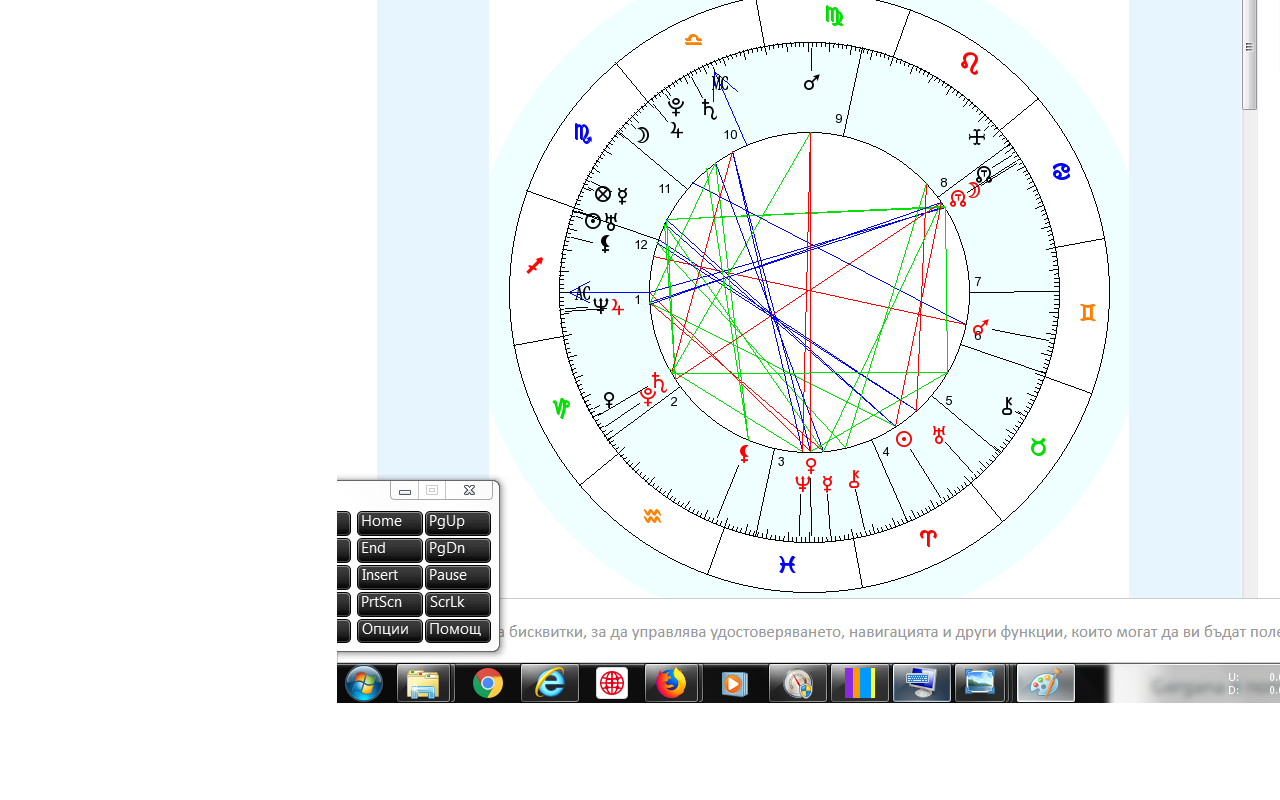This screenshot has width=1280, height=800.
Task: Open Опции on the on-screen keyboard
Action: click(x=389, y=631)
